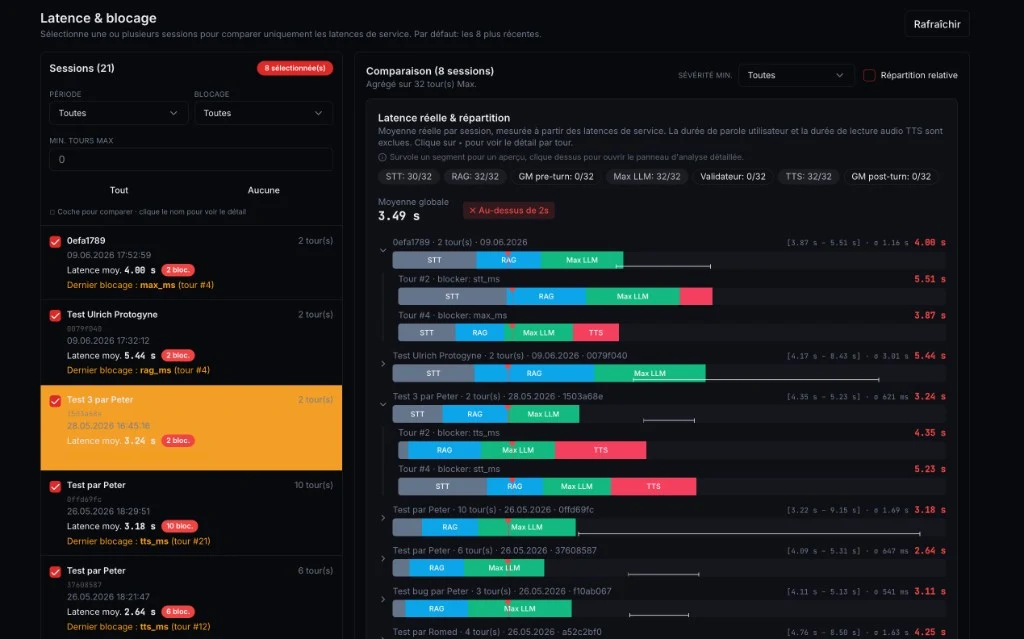Viewport: 1024px width, 639px height.
Task: Click the TTS: 32/32 chip
Action: (x=808, y=176)
